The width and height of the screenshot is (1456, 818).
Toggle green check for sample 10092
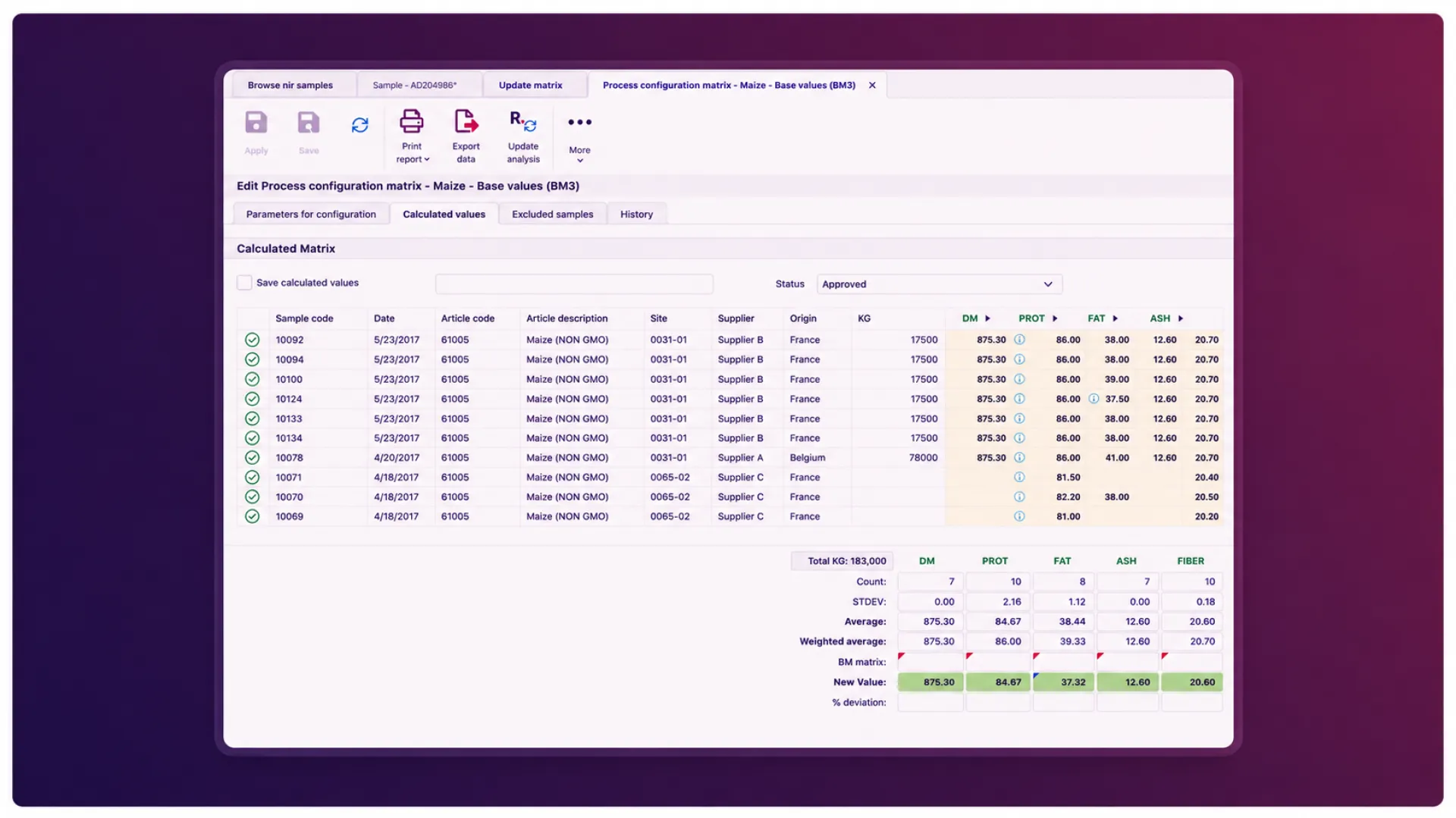253,340
